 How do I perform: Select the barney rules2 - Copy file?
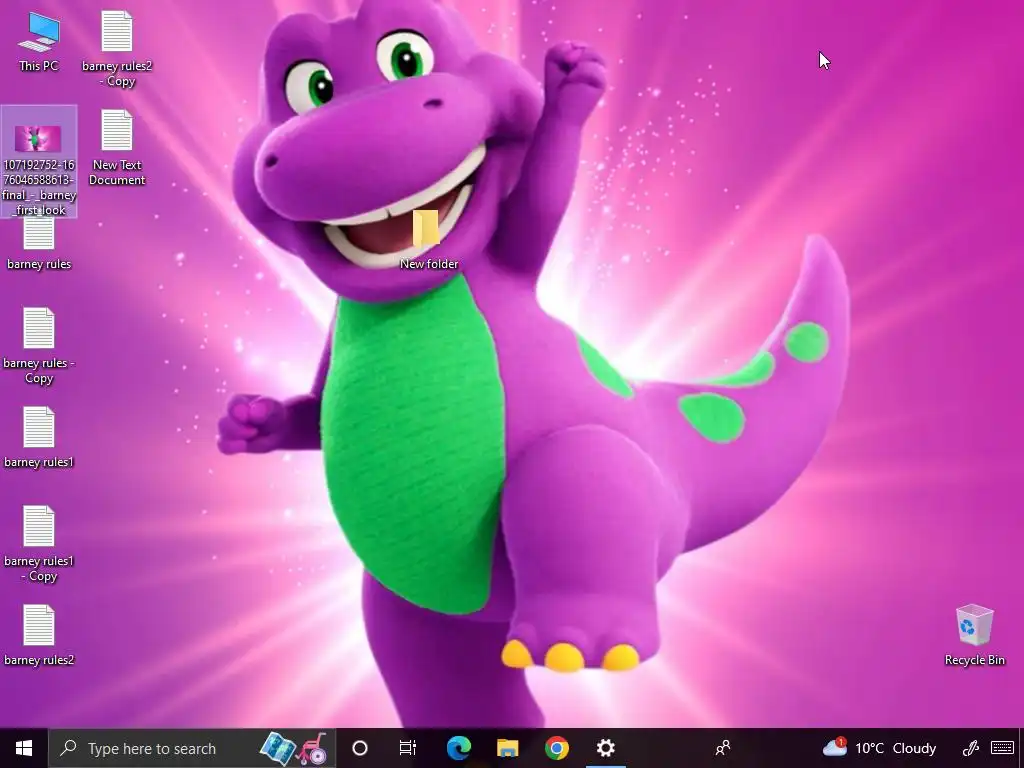coord(117,49)
